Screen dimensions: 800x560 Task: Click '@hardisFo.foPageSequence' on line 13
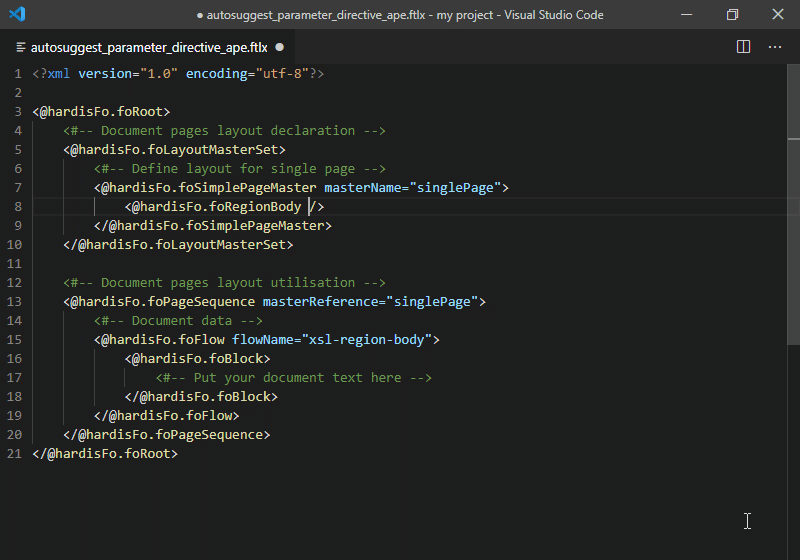163,301
